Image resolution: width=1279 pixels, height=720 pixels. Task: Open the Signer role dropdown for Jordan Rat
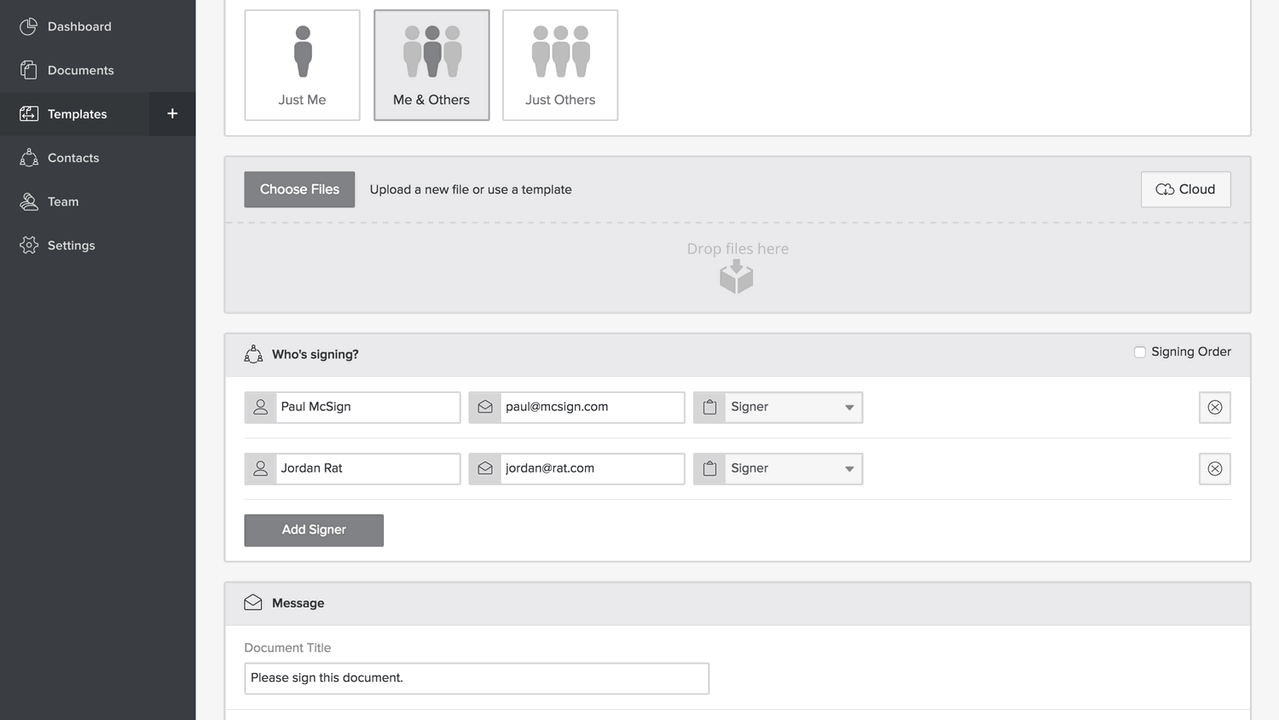coord(790,469)
